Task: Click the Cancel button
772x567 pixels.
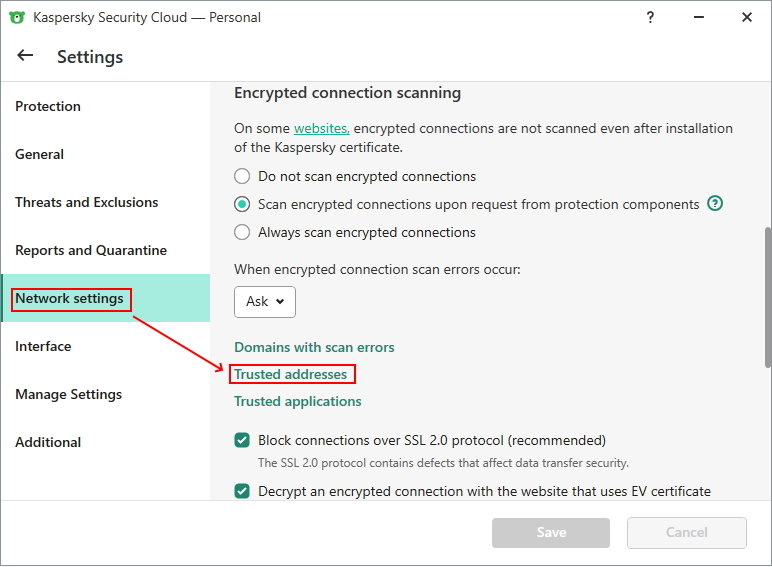Action: pyautogui.click(x=686, y=532)
